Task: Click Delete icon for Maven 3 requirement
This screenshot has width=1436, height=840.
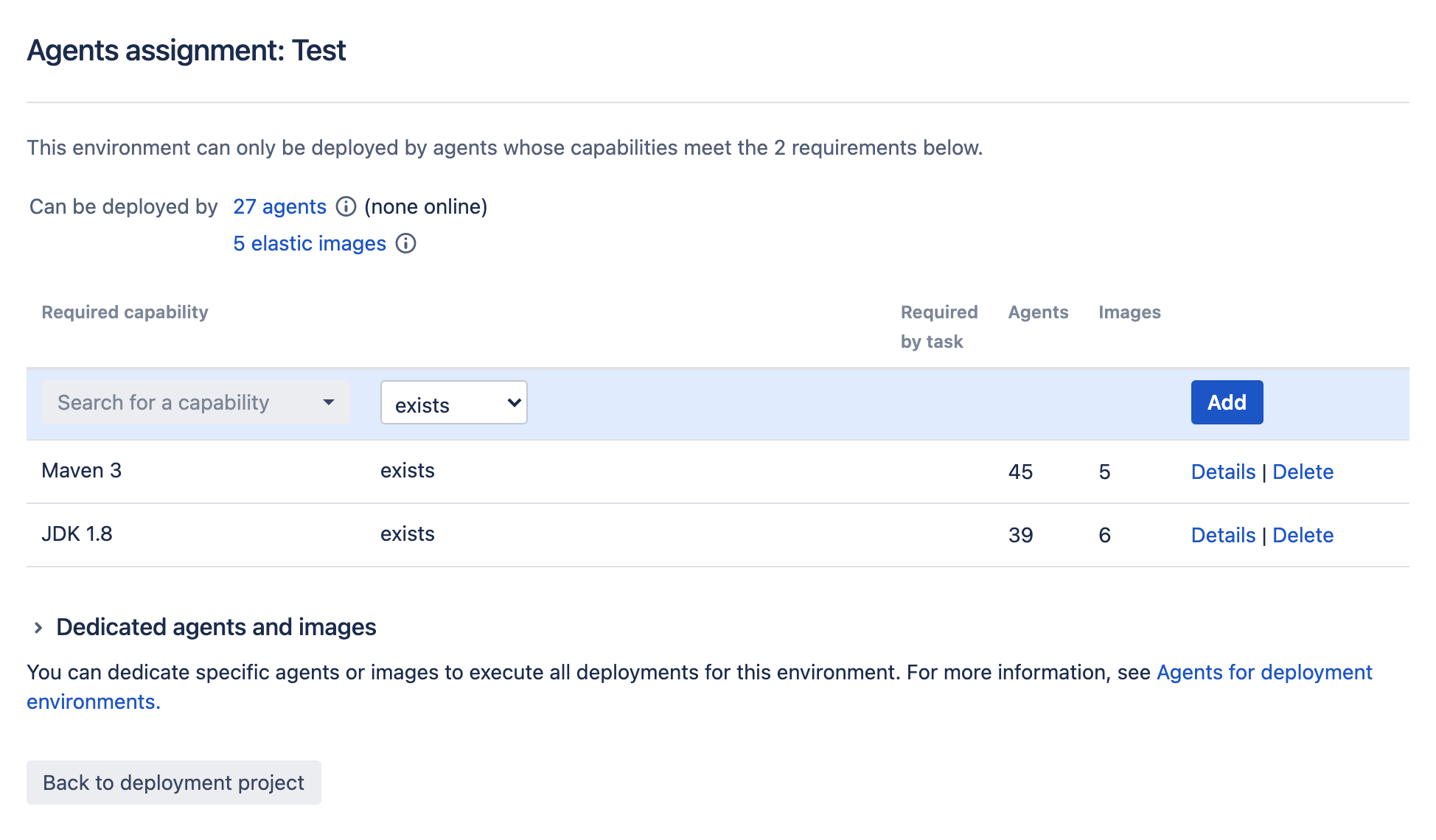Action: pyautogui.click(x=1303, y=470)
